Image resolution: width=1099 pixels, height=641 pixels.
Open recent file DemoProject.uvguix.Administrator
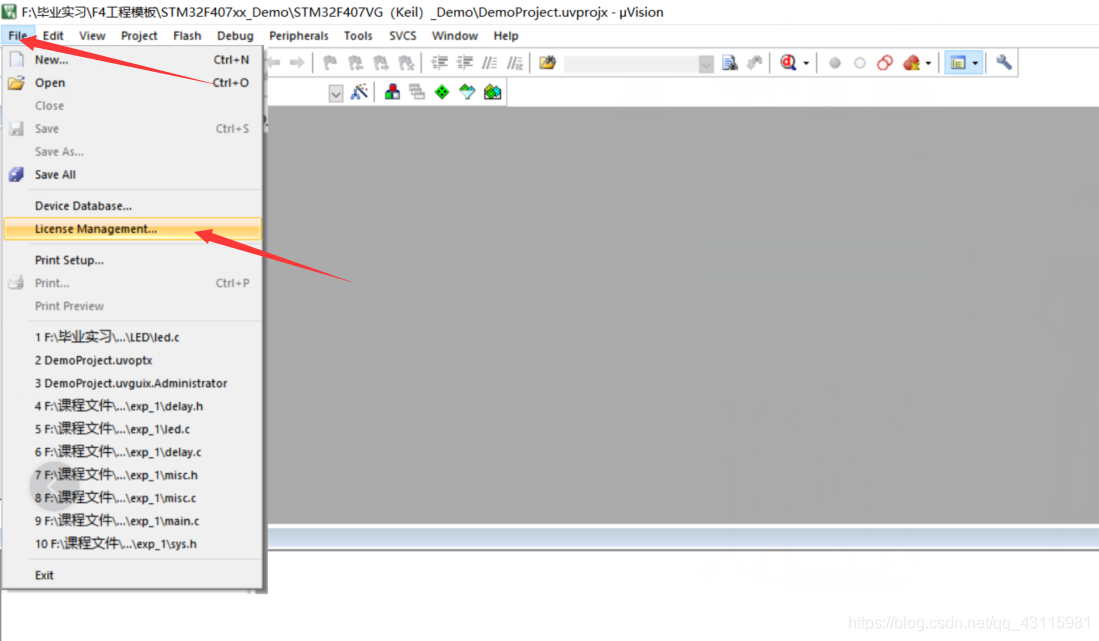point(132,383)
